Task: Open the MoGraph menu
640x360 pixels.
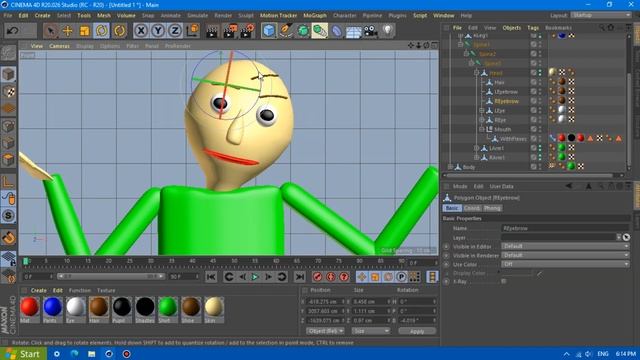Action: [315, 16]
